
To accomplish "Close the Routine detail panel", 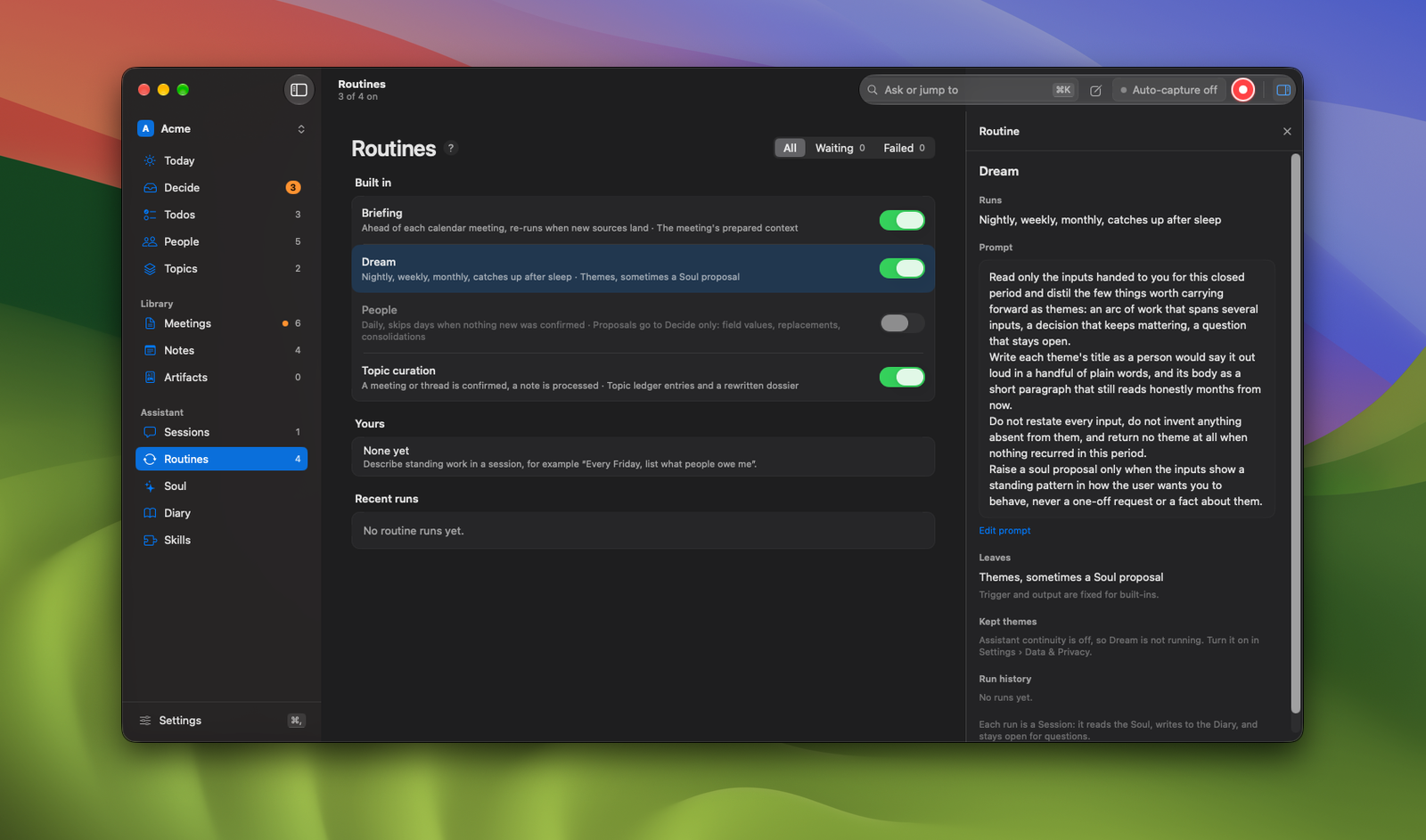I will [1287, 132].
